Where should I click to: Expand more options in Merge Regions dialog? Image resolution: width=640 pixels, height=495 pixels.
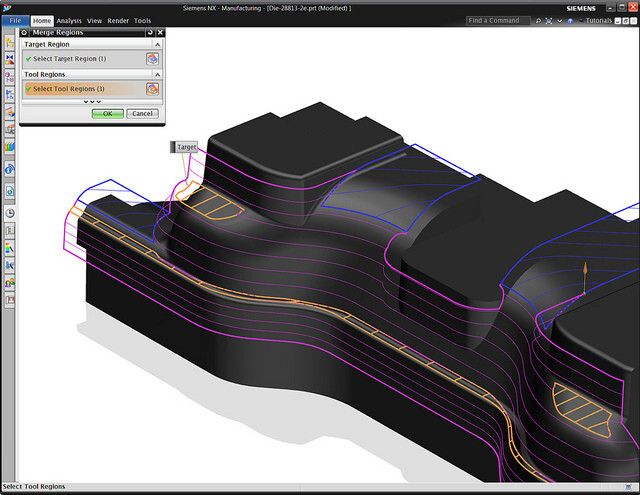[x=92, y=102]
